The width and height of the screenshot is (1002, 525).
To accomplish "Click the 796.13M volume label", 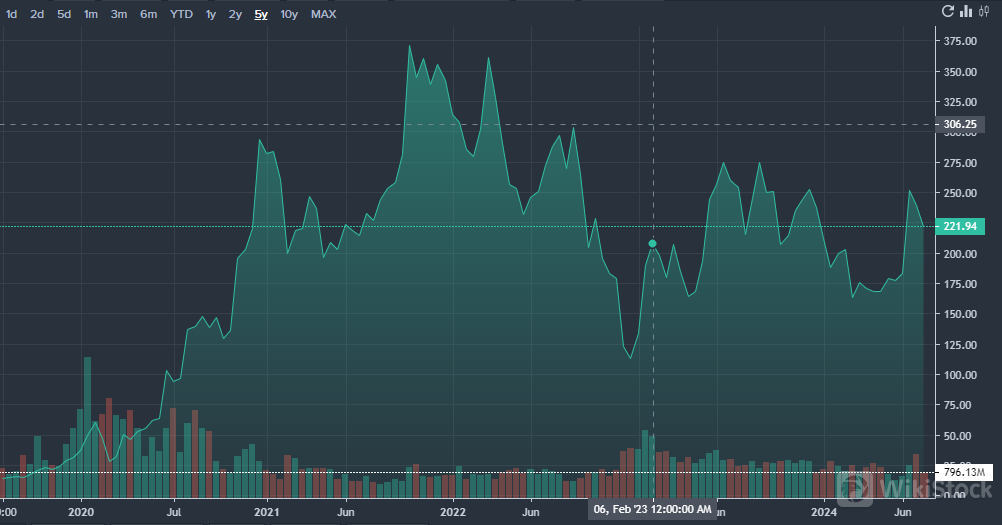I will 964,472.
